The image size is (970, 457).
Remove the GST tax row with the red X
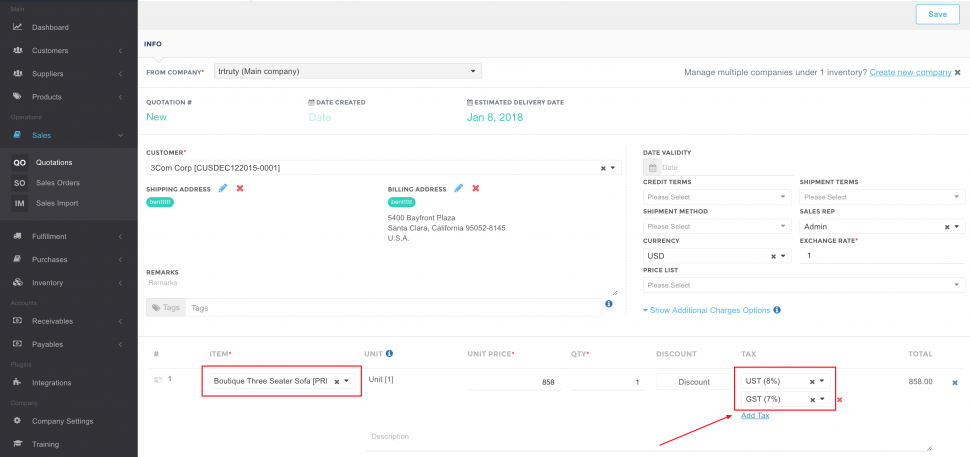pyautogui.click(x=839, y=400)
